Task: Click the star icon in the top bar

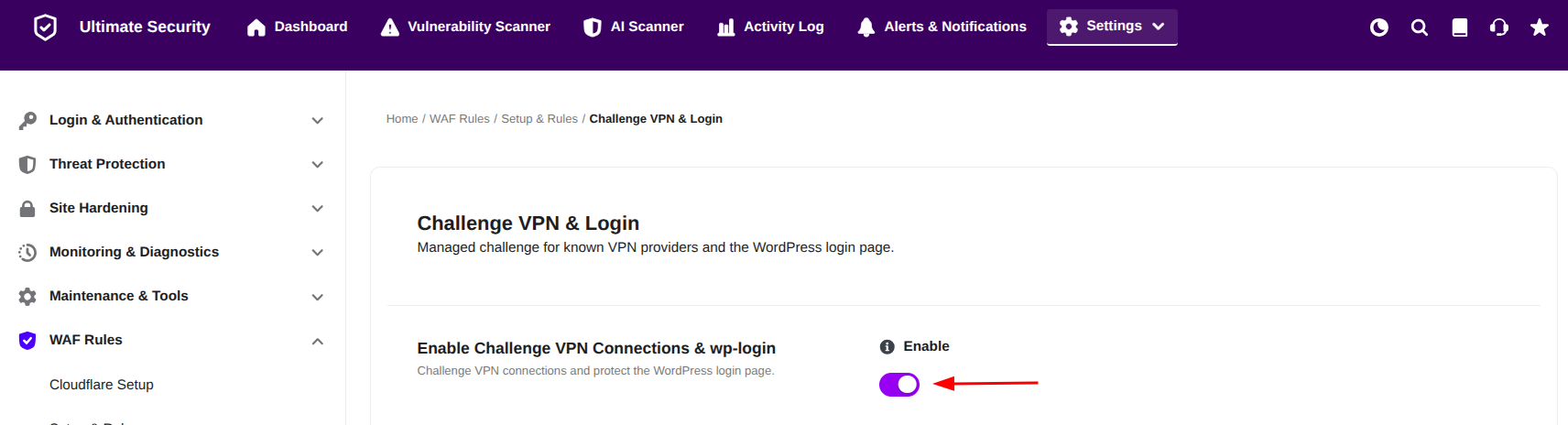Action: [1540, 27]
